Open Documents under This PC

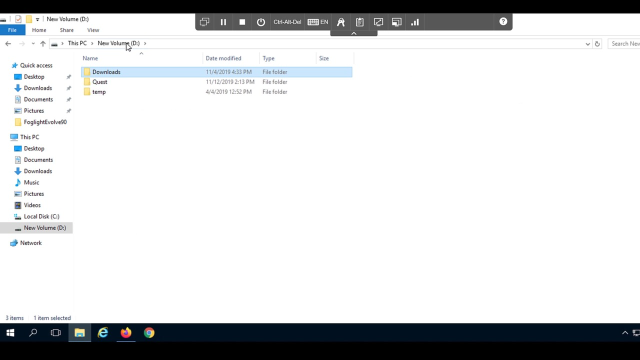[x=38, y=160]
